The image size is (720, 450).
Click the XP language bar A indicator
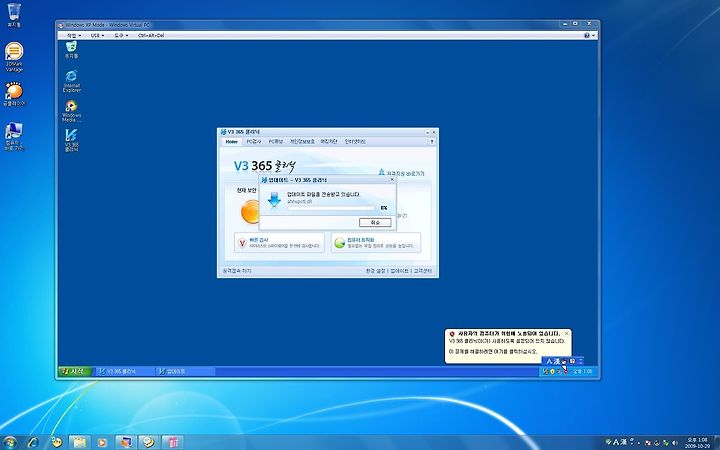coord(549,361)
